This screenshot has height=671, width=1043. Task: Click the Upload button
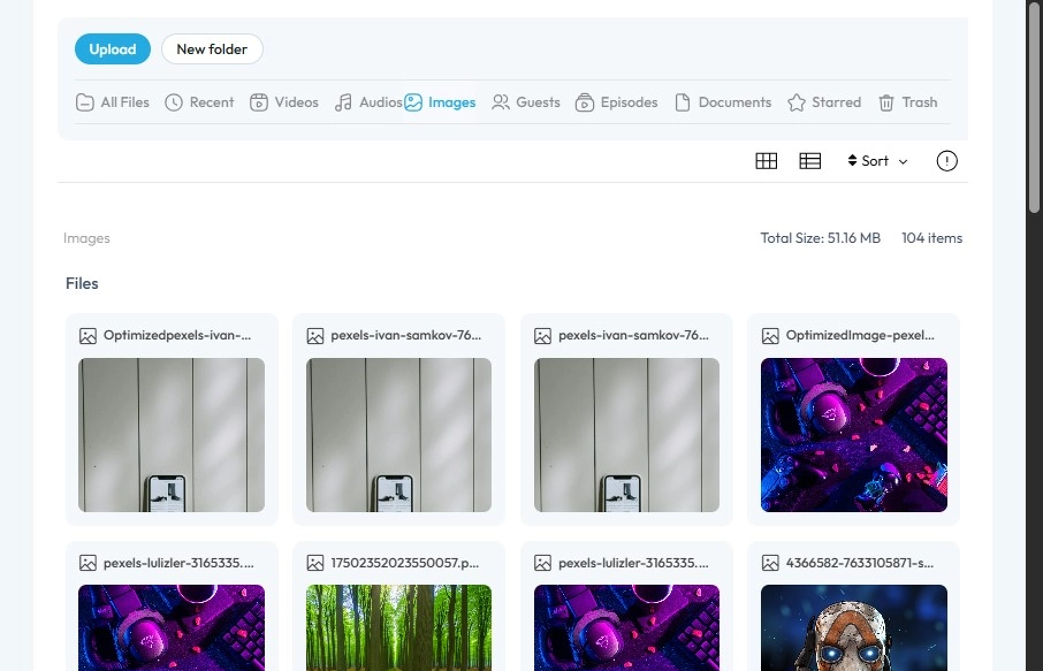click(112, 49)
